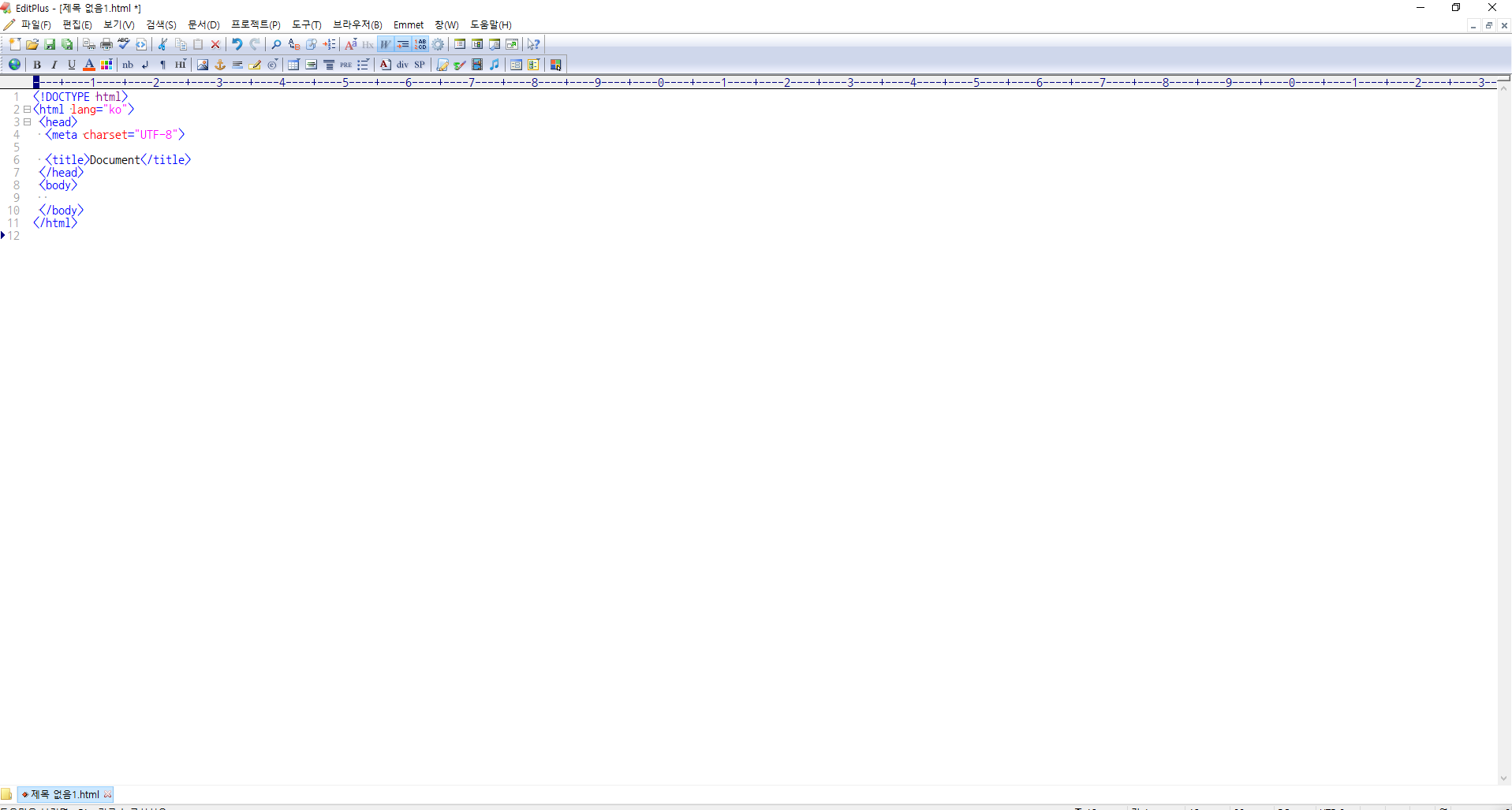Insert italic tag with I icon
Viewport: 1512px width, 810px height.
point(54,65)
